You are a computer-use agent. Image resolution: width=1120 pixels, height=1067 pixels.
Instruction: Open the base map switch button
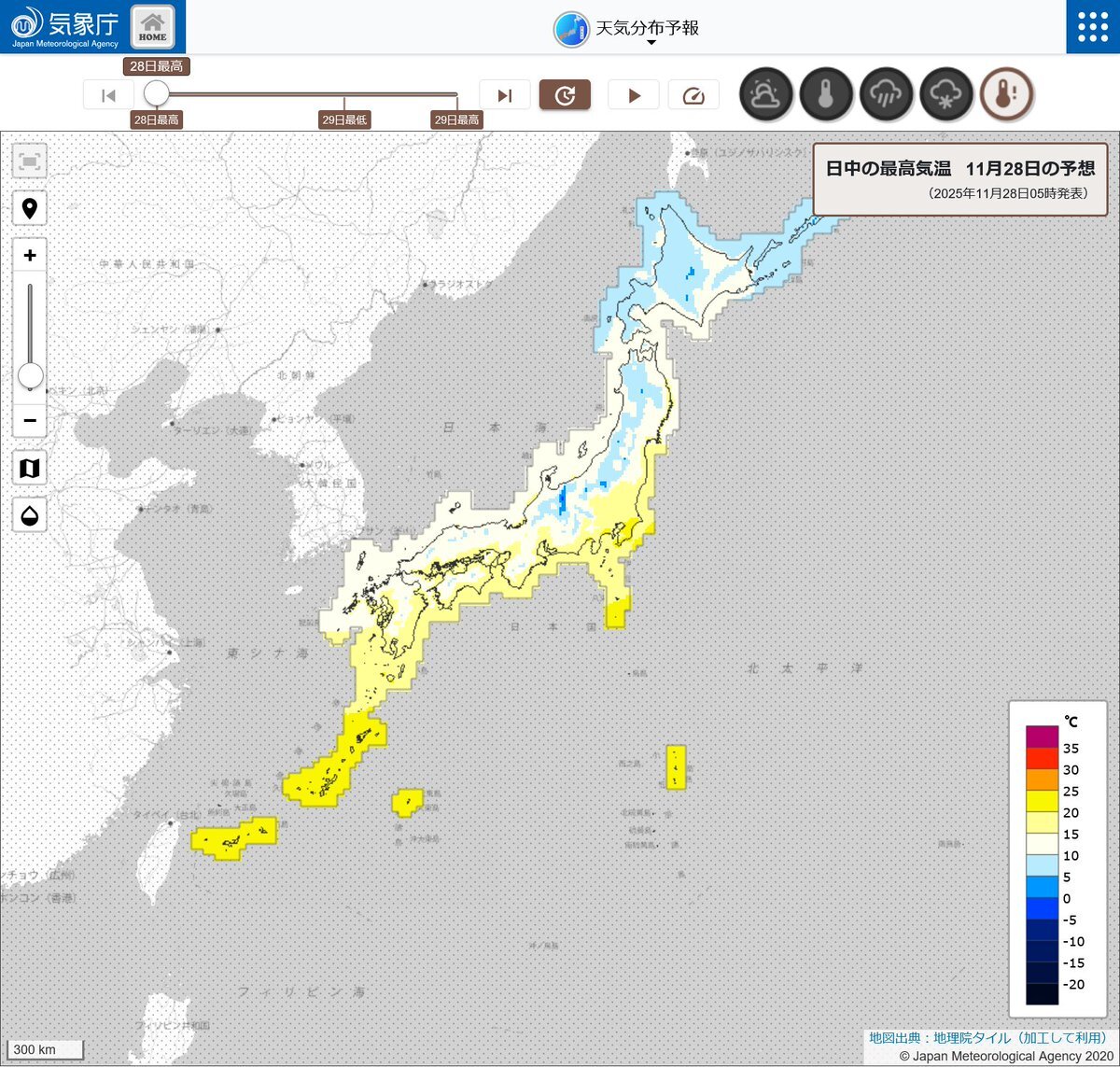30,468
